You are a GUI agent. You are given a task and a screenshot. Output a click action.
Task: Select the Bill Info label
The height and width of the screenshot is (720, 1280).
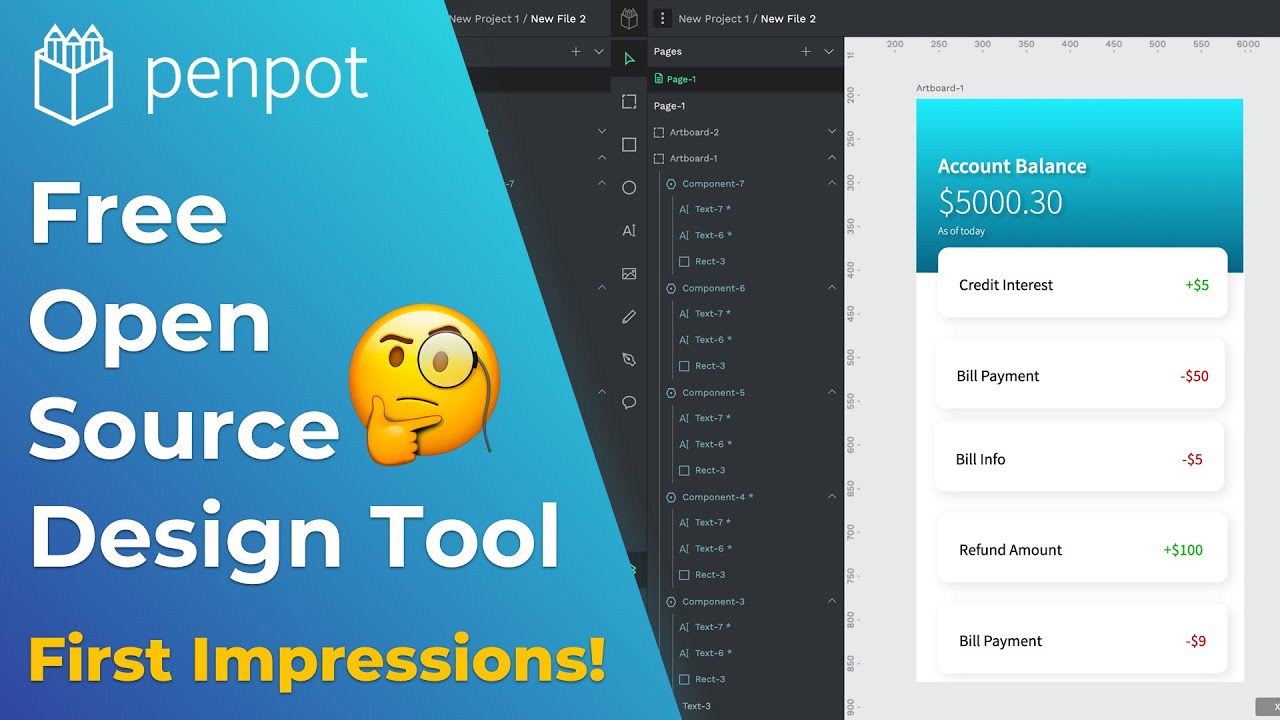point(981,460)
